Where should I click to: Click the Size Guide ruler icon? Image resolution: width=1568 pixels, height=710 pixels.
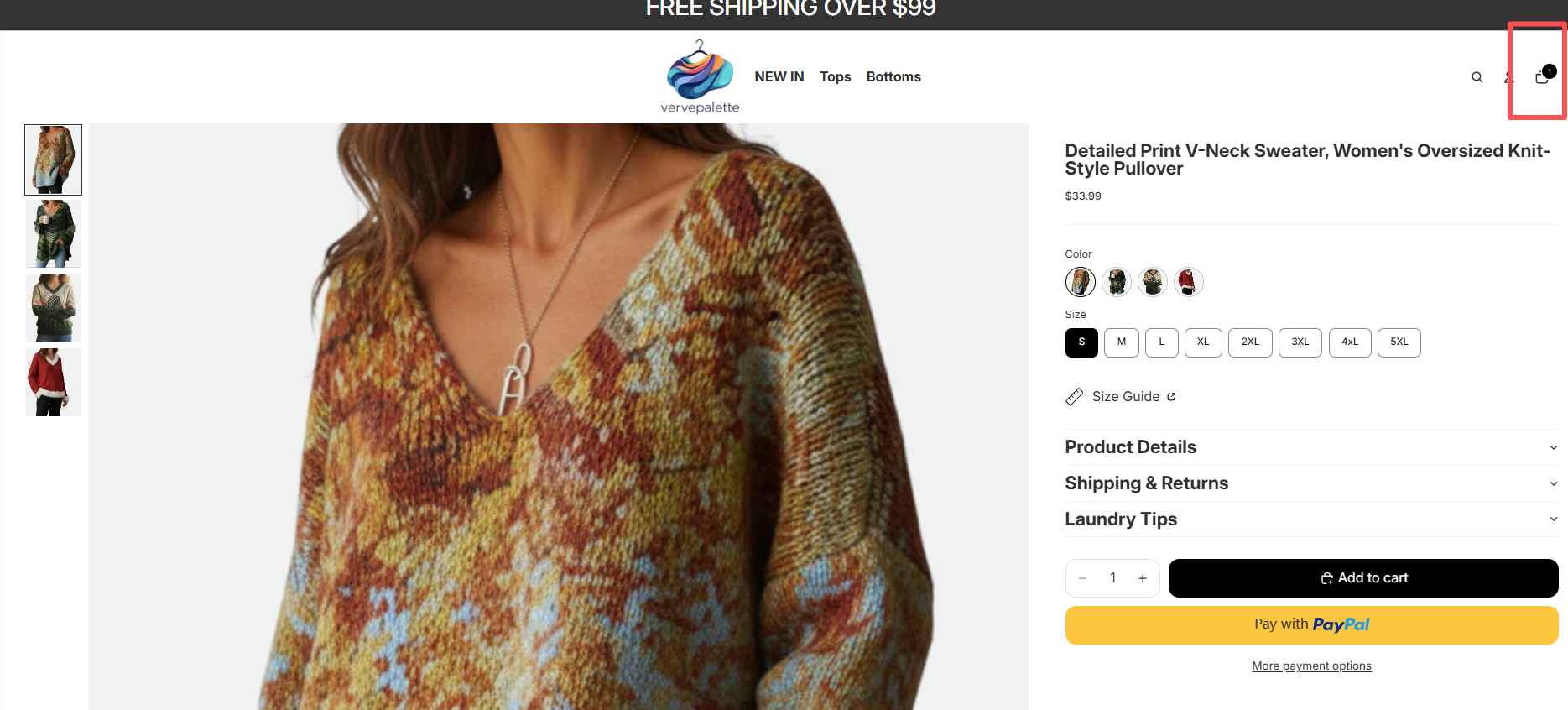coord(1074,397)
